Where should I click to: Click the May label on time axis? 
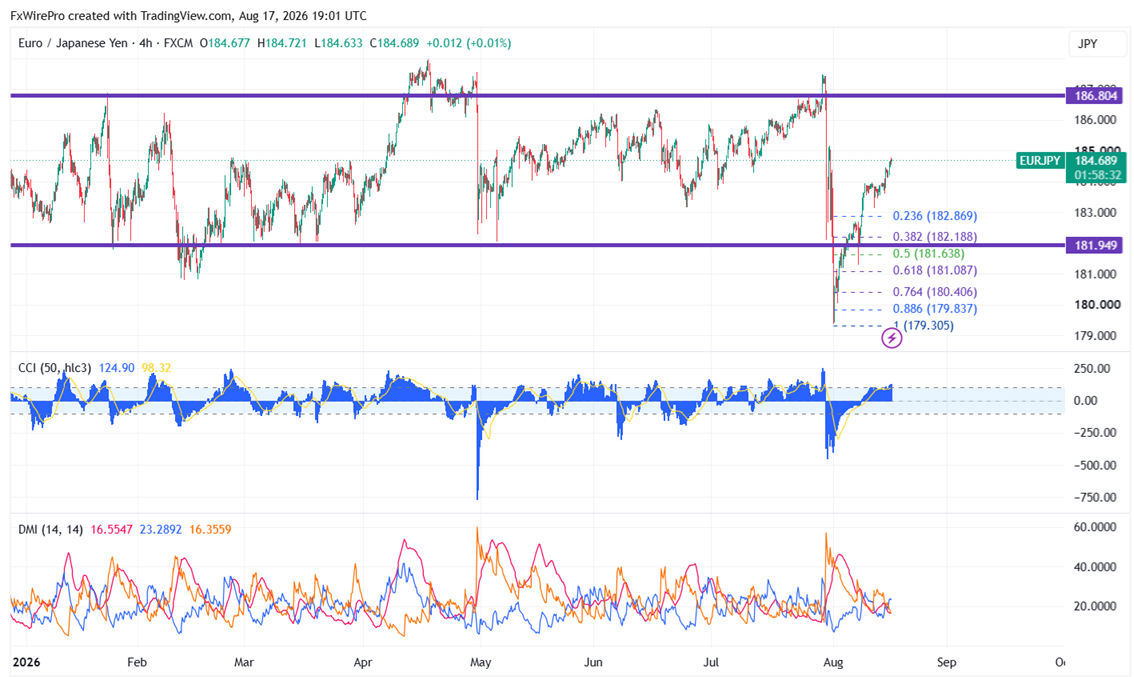(x=480, y=662)
